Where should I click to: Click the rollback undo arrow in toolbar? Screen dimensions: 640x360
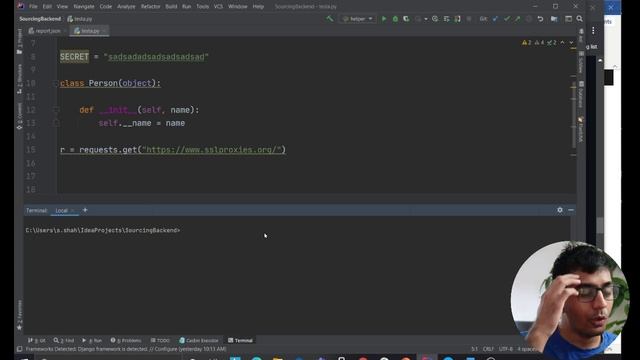coord(540,19)
